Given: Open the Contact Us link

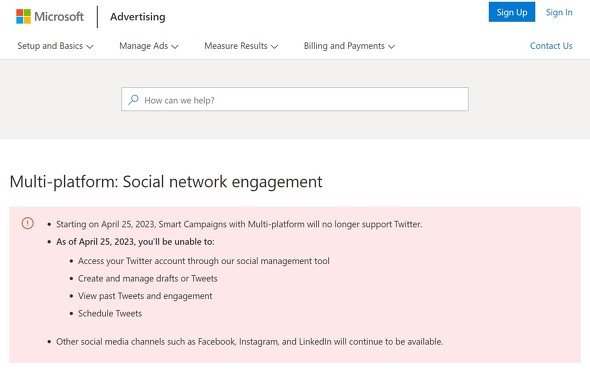Looking at the screenshot, I should (x=551, y=46).
